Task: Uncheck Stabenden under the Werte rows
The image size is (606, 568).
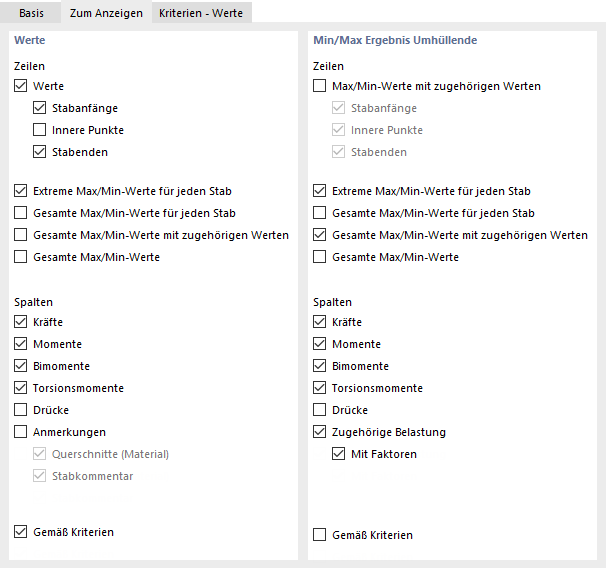Action: click(x=40, y=152)
